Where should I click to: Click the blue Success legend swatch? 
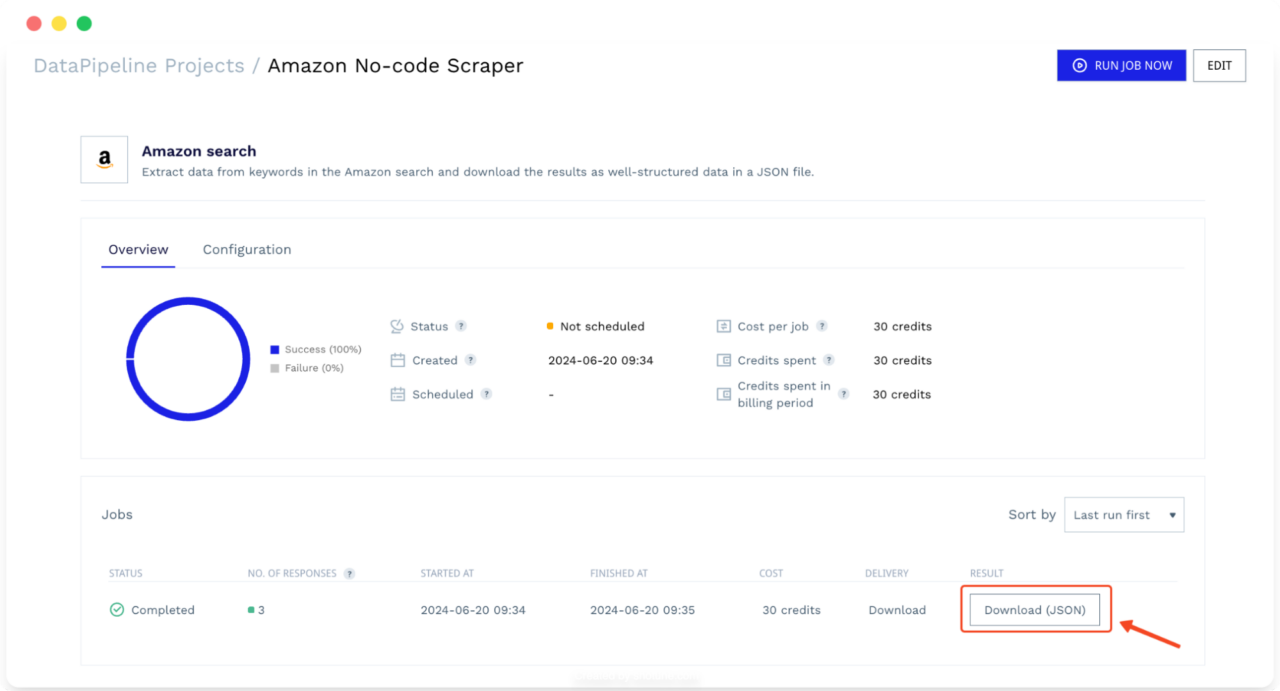[275, 350]
